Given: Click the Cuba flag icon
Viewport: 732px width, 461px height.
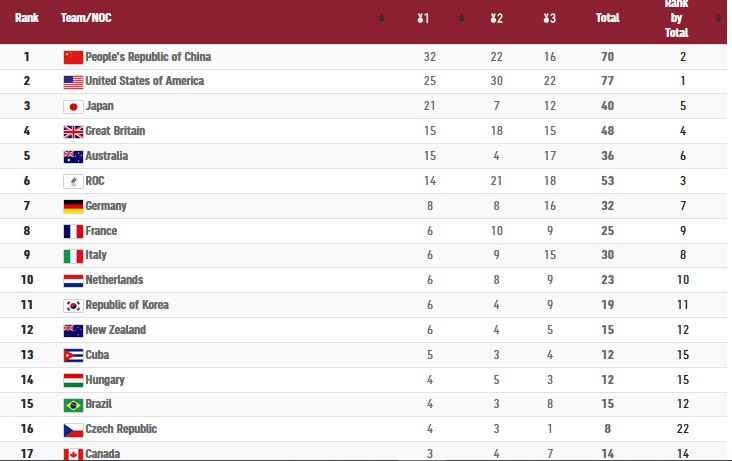Looking at the screenshot, I should pos(73,355).
